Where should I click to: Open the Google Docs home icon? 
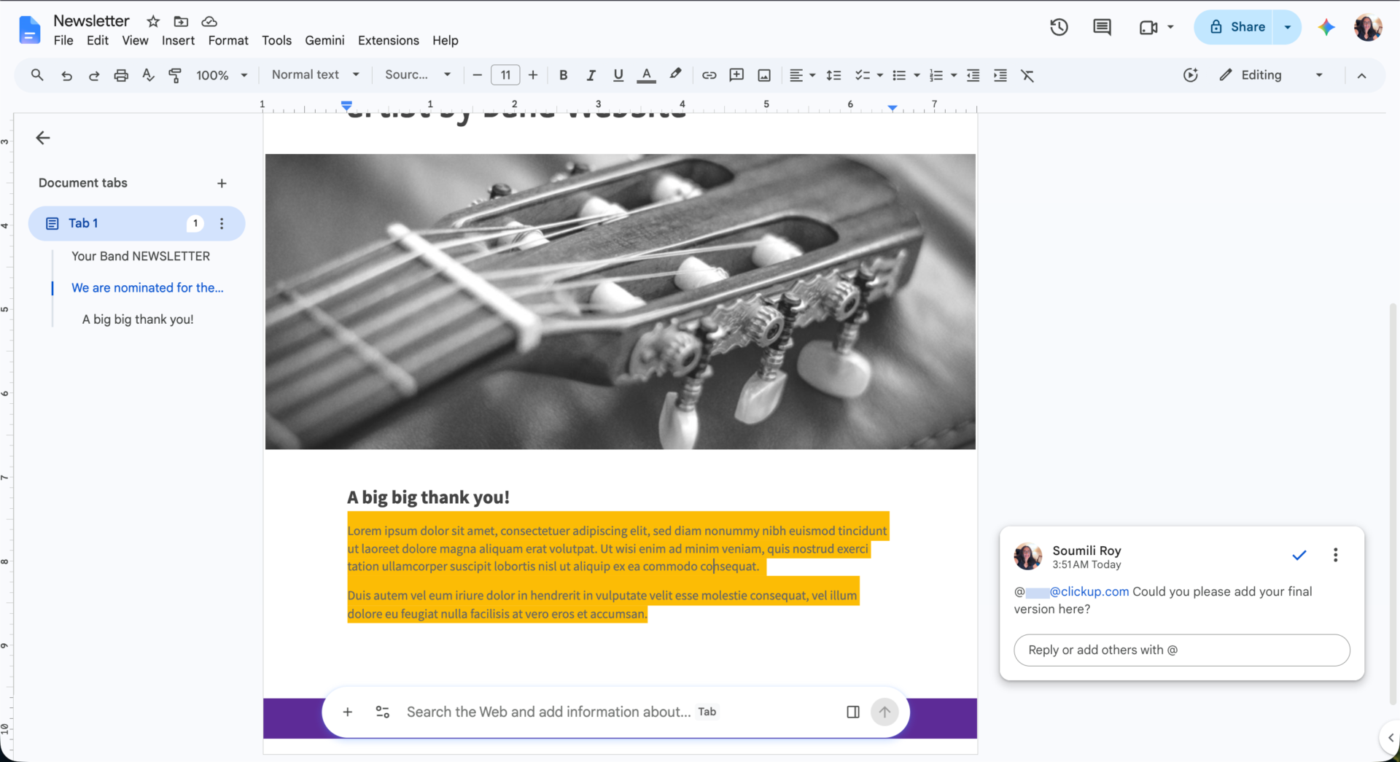30,29
